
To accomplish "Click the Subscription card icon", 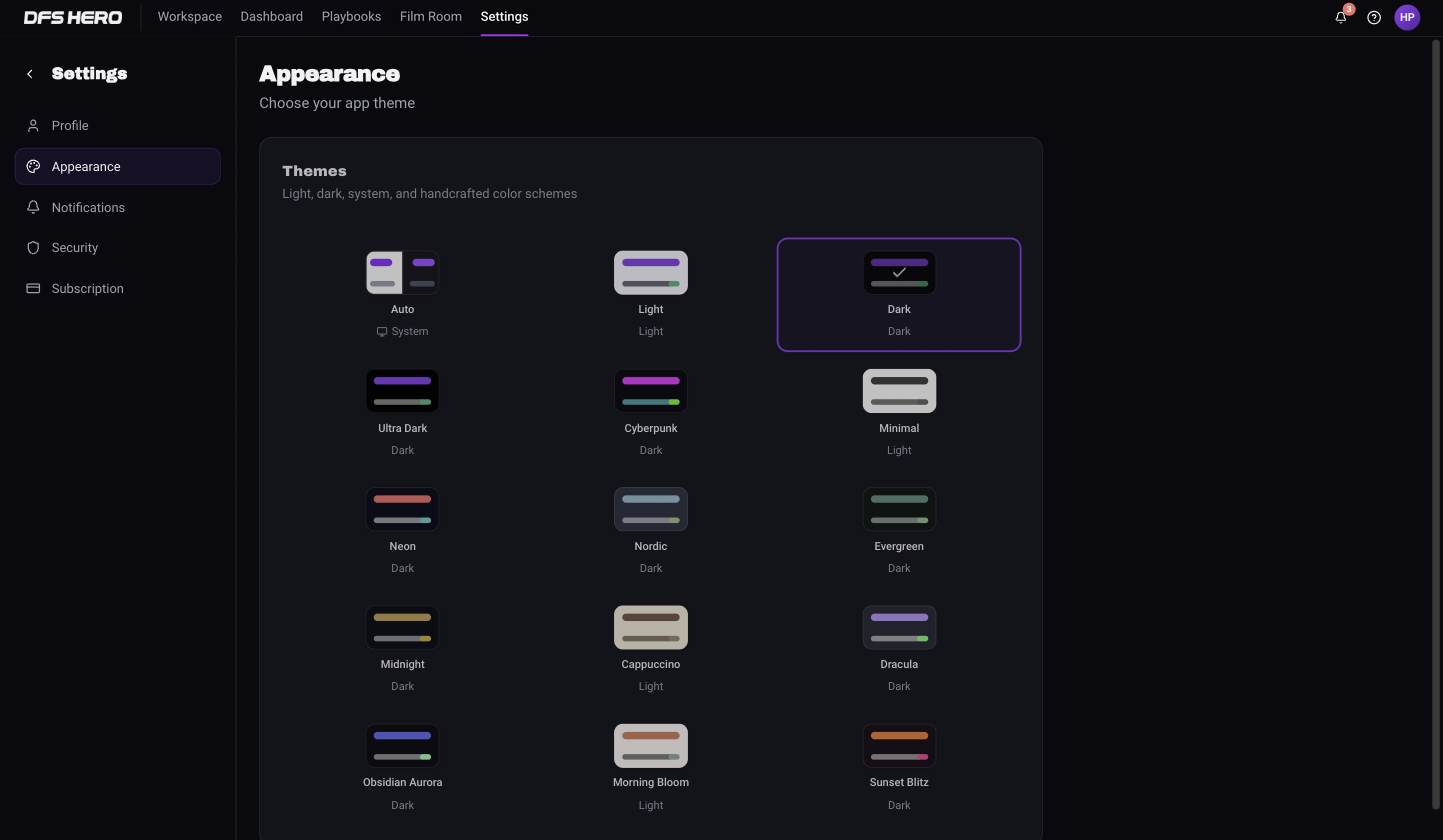I will 33,288.
